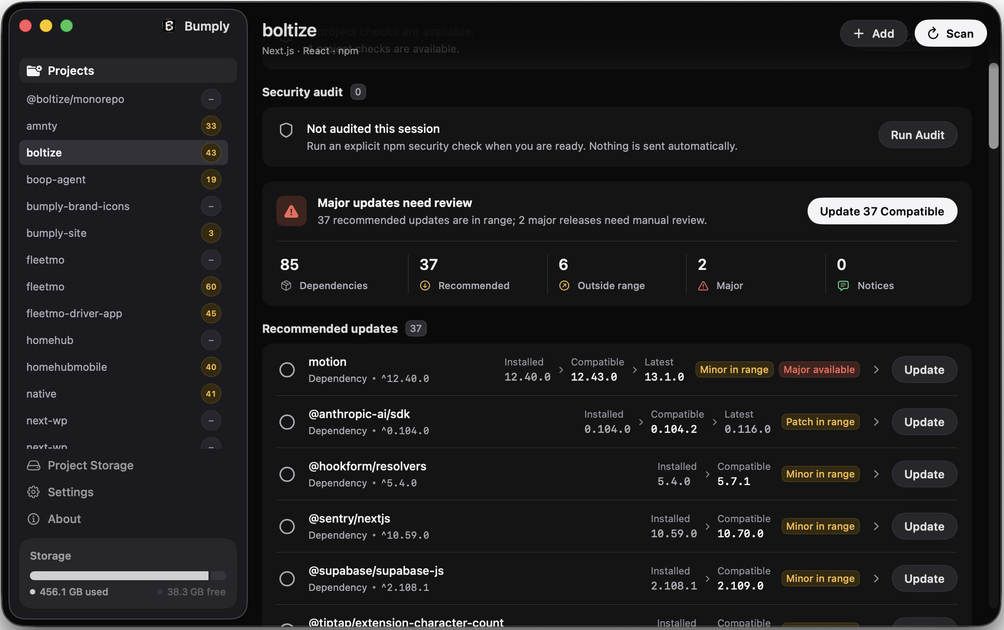This screenshot has width=1004, height=630.
Task: Click the boltize badge showing 43
Action: tap(211, 153)
